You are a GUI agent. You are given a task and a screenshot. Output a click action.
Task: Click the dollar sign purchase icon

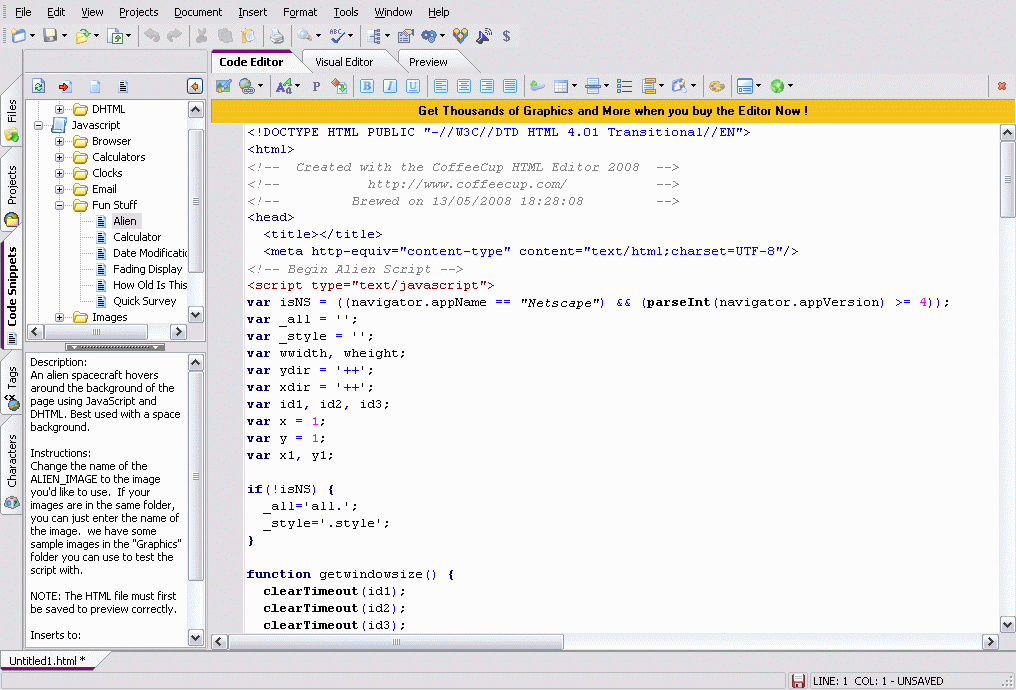pyautogui.click(x=506, y=36)
